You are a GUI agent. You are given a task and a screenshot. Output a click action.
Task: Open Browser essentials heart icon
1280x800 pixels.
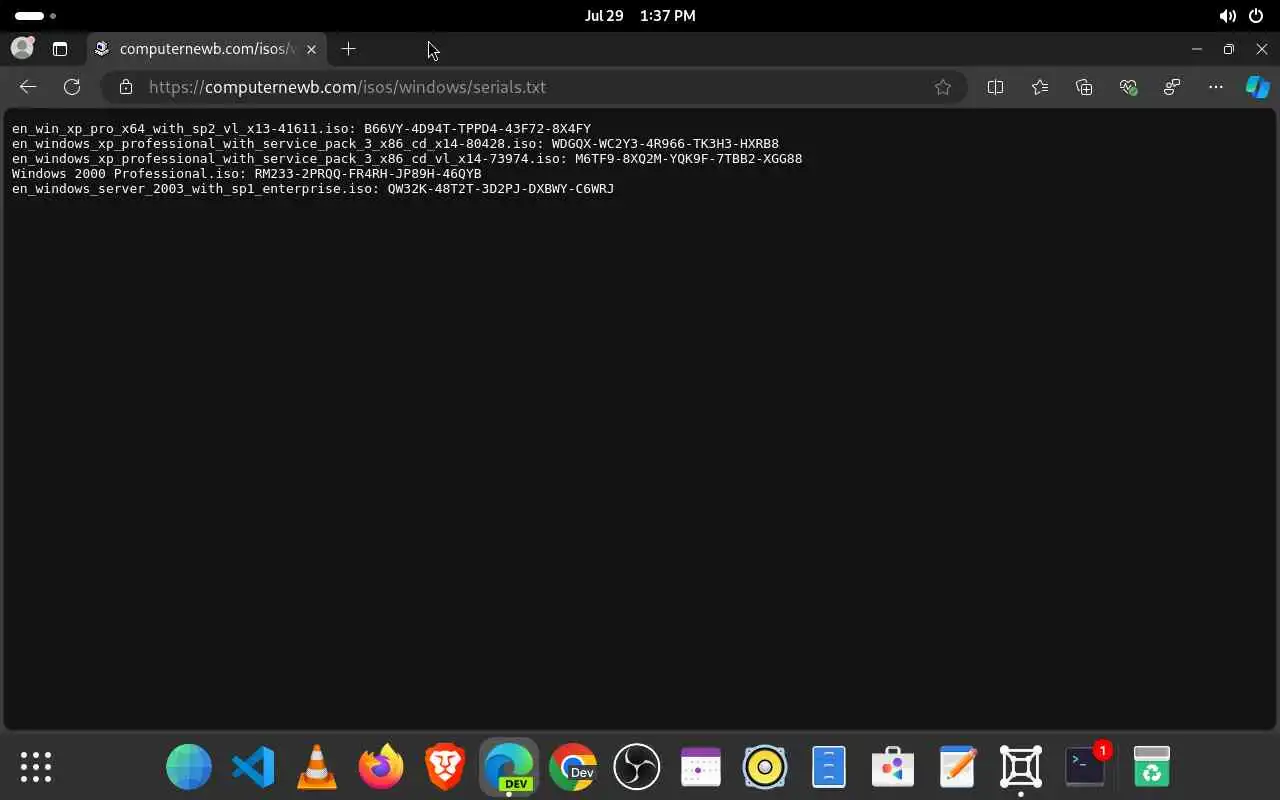click(1128, 87)
